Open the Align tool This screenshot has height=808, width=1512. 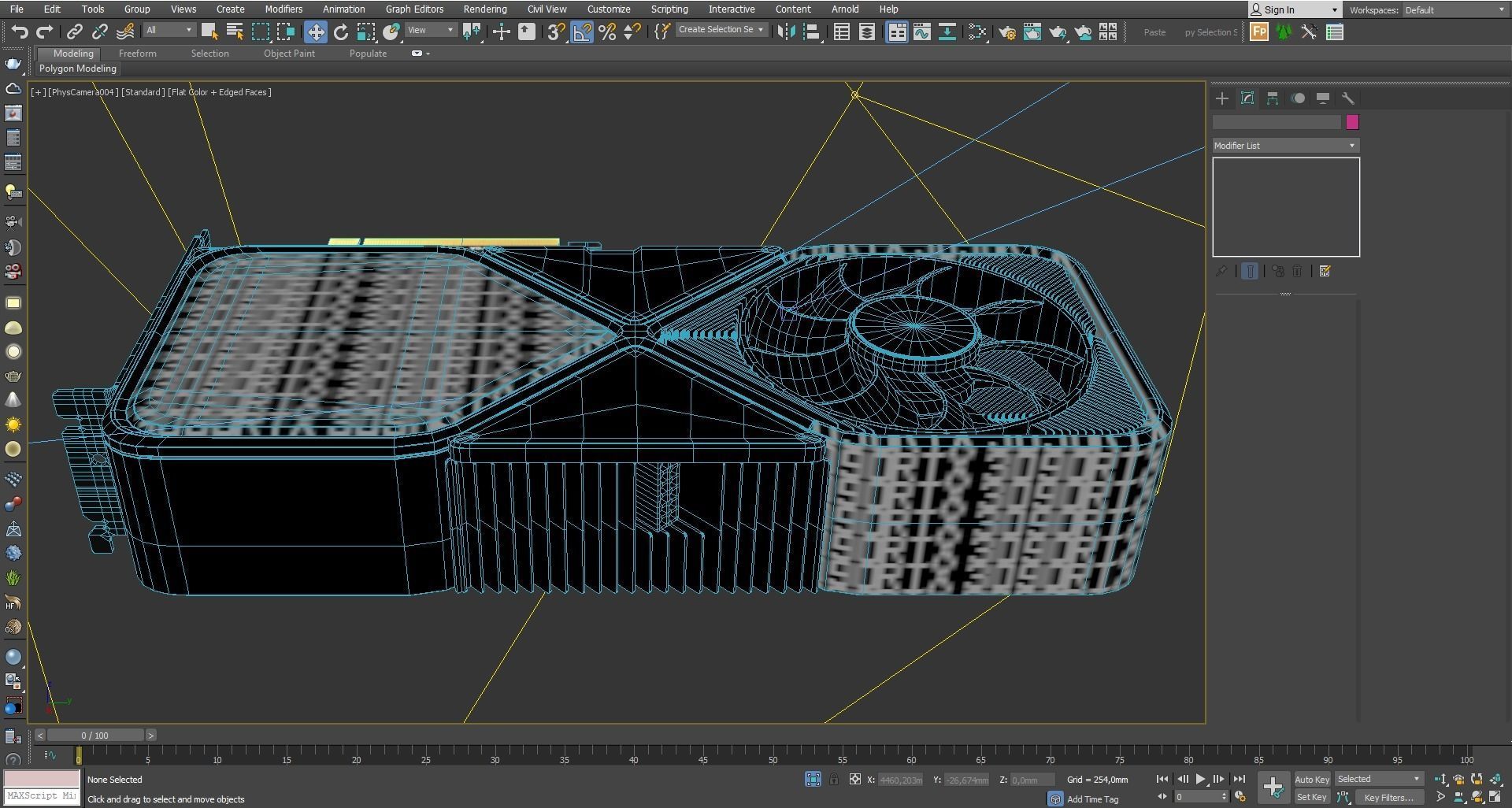click(812, 32)
